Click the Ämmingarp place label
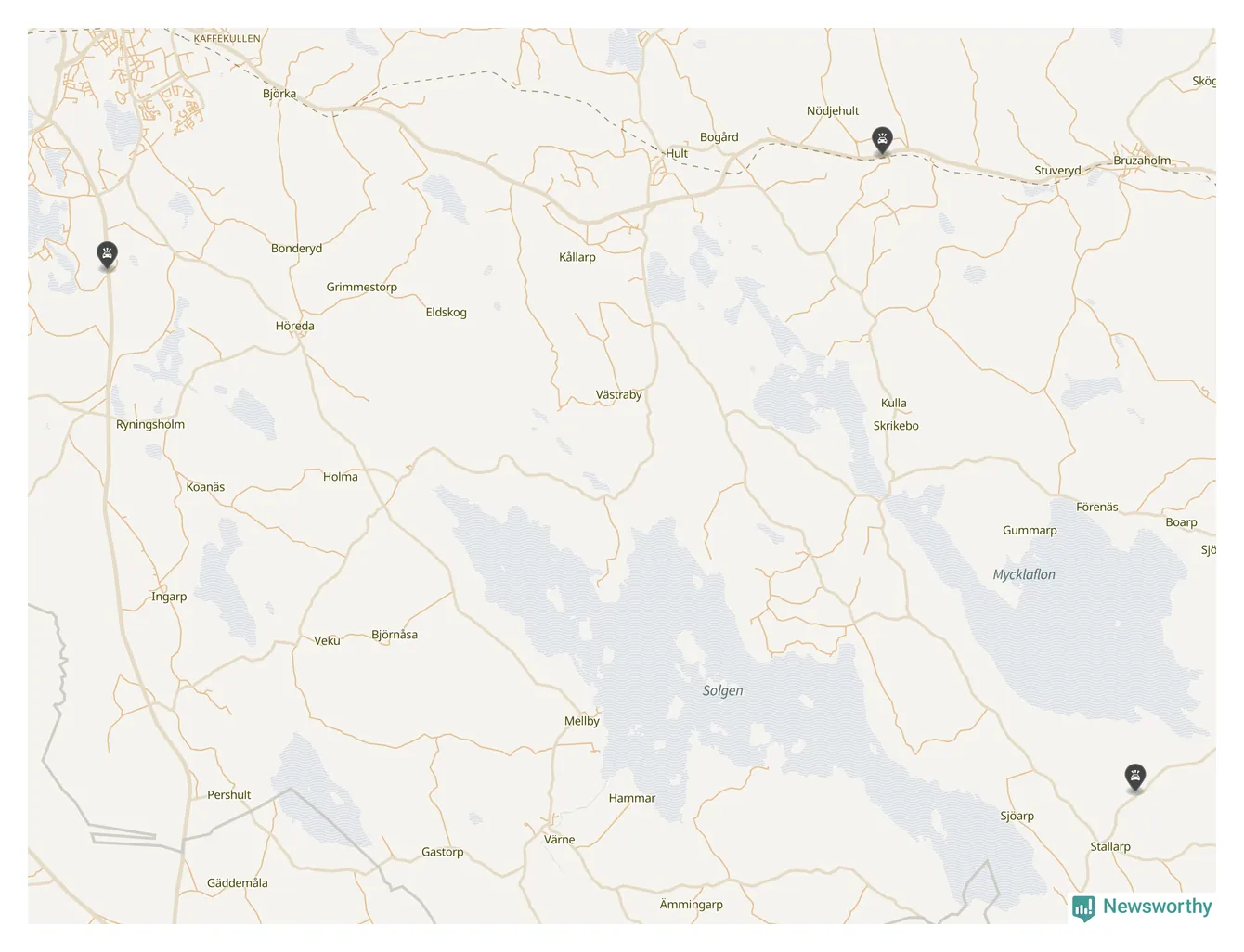Image resolution: width=1244 pixels, height=952 pixels. (691, 905)
